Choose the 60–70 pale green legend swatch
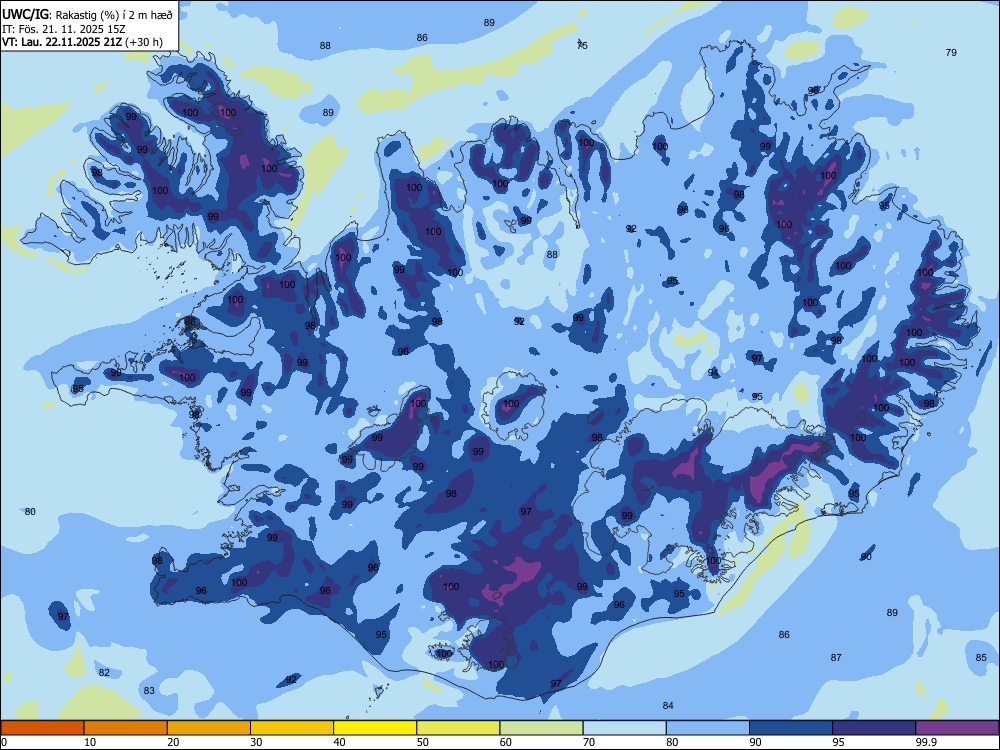Viewport: 1000px width, 750px height. click(541, 728)
